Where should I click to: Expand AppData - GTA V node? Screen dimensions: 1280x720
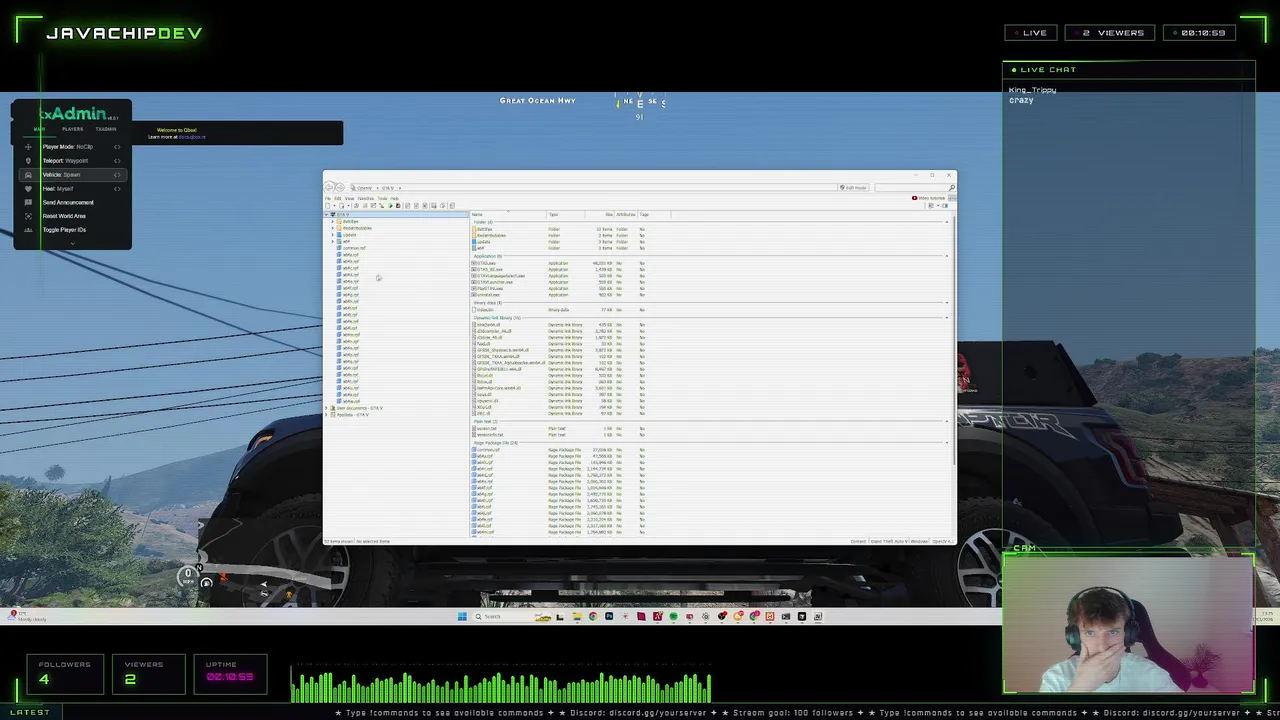(326, 415)
